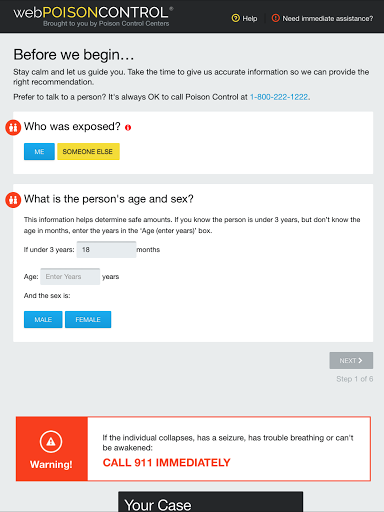
Task: Click the red immediate assistance alert icon
Action: (275, 18)
